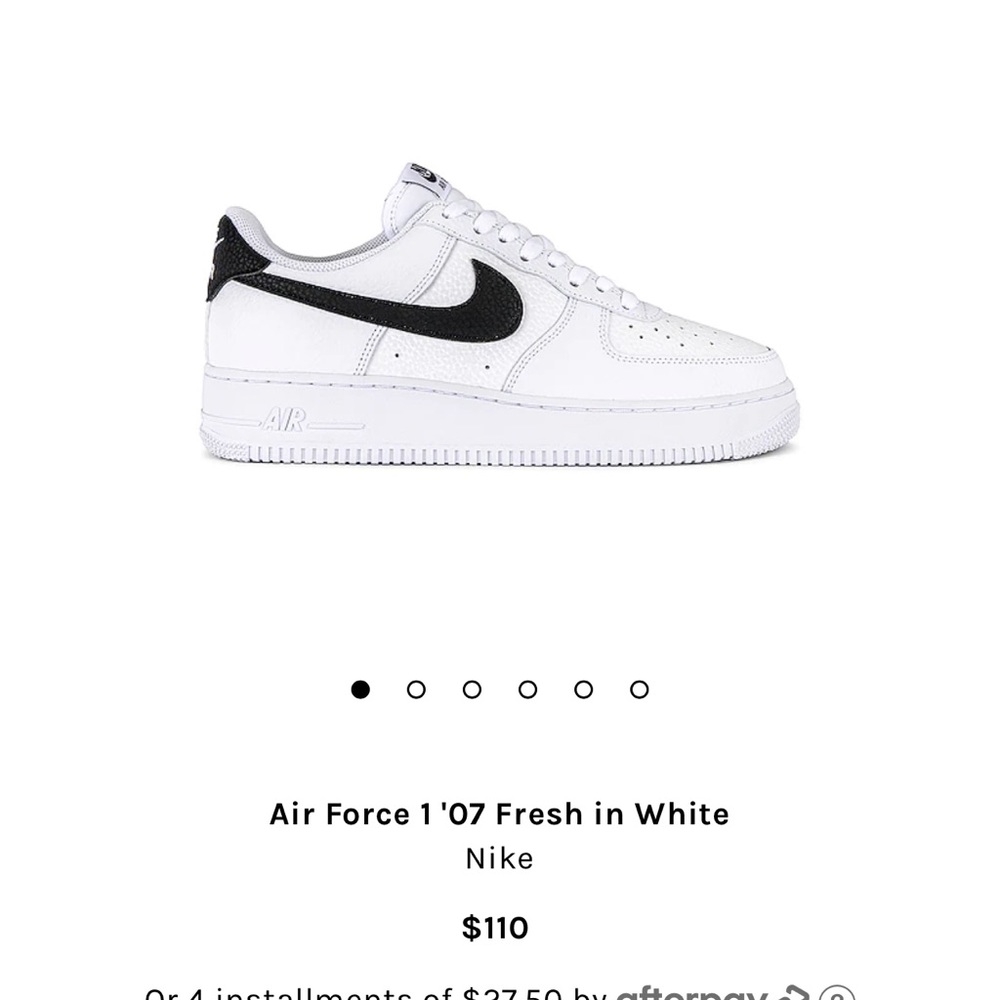Viewport: 1000px width, 1000px height.
Task: Click the word 'Nike' under the title
Action: click(500, 858)
